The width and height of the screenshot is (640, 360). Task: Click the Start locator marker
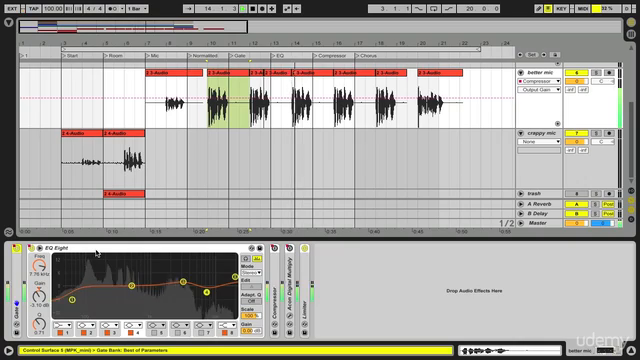coord(70,56)
